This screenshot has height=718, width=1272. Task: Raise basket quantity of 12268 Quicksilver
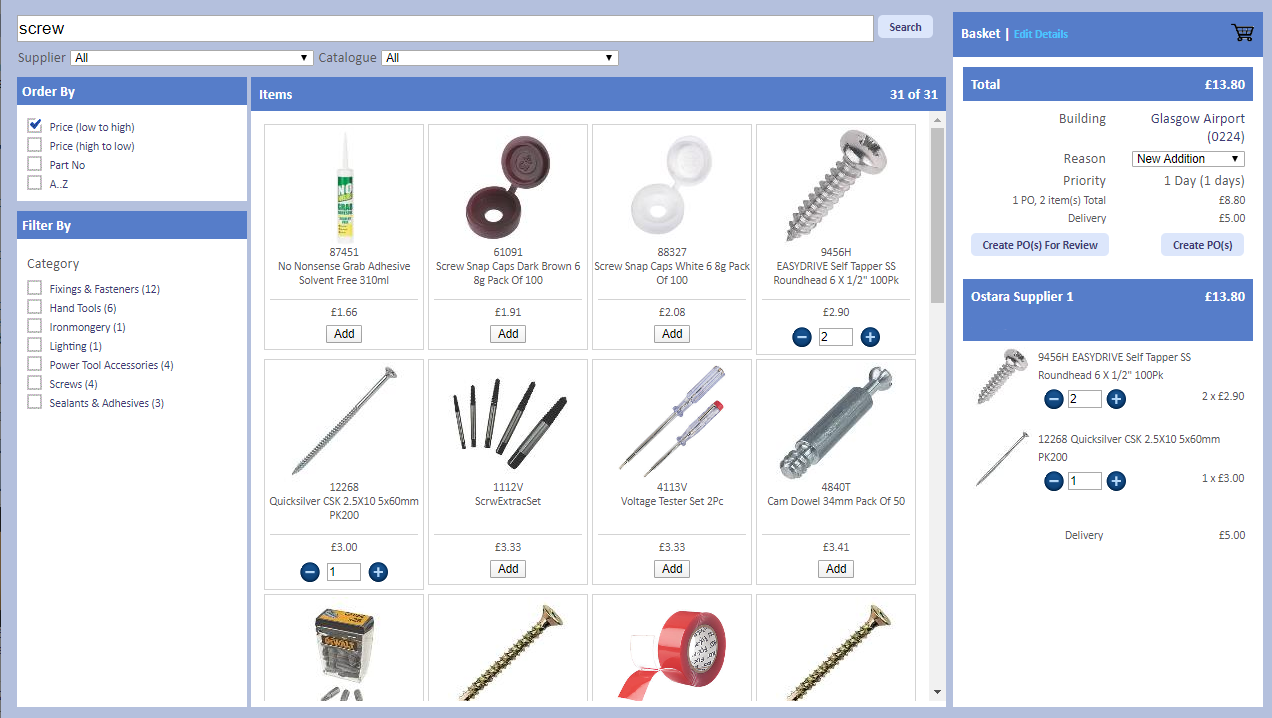[1116, 481]
